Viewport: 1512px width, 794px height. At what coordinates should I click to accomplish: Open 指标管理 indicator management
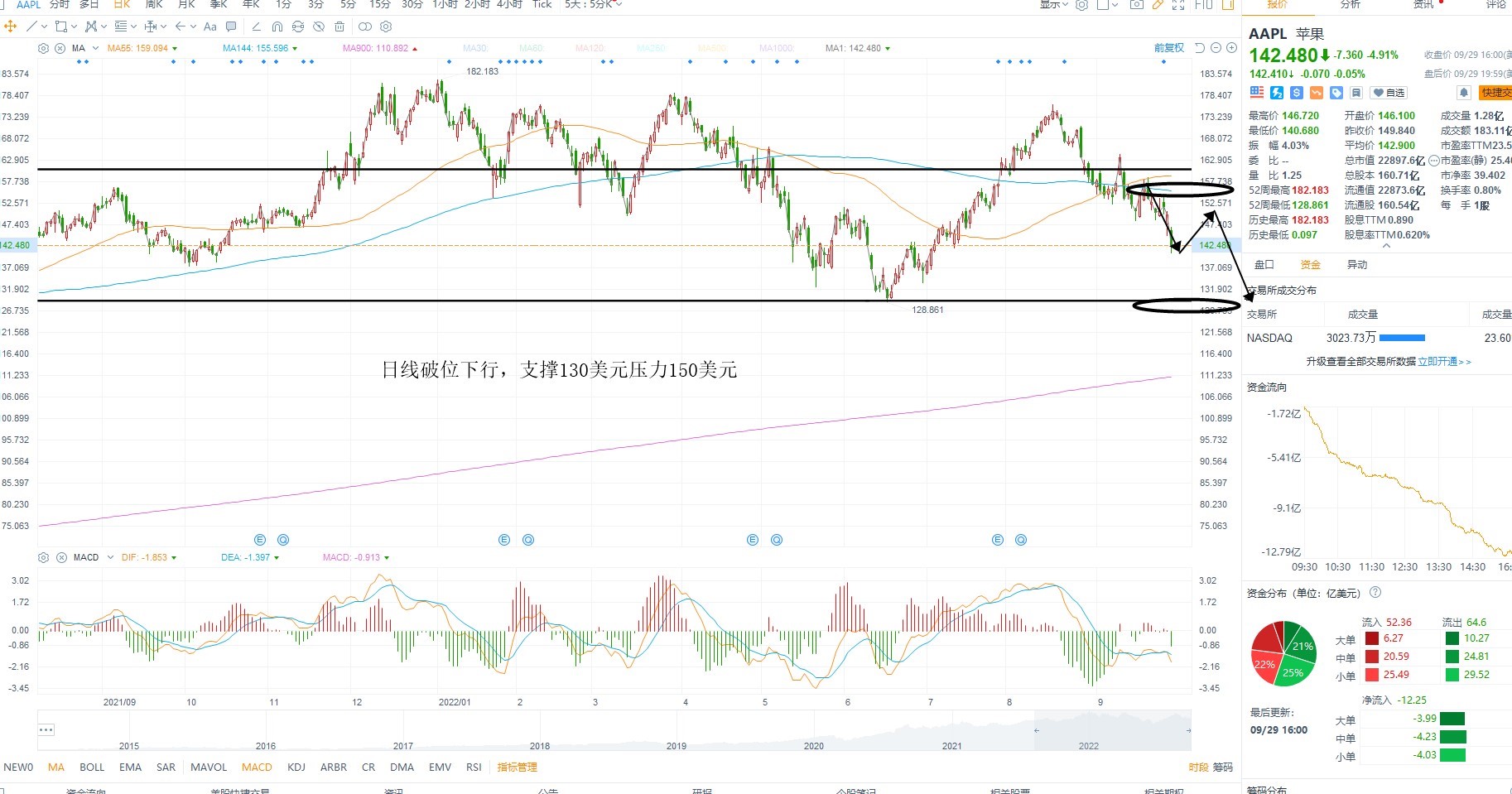tap(518, 768)
